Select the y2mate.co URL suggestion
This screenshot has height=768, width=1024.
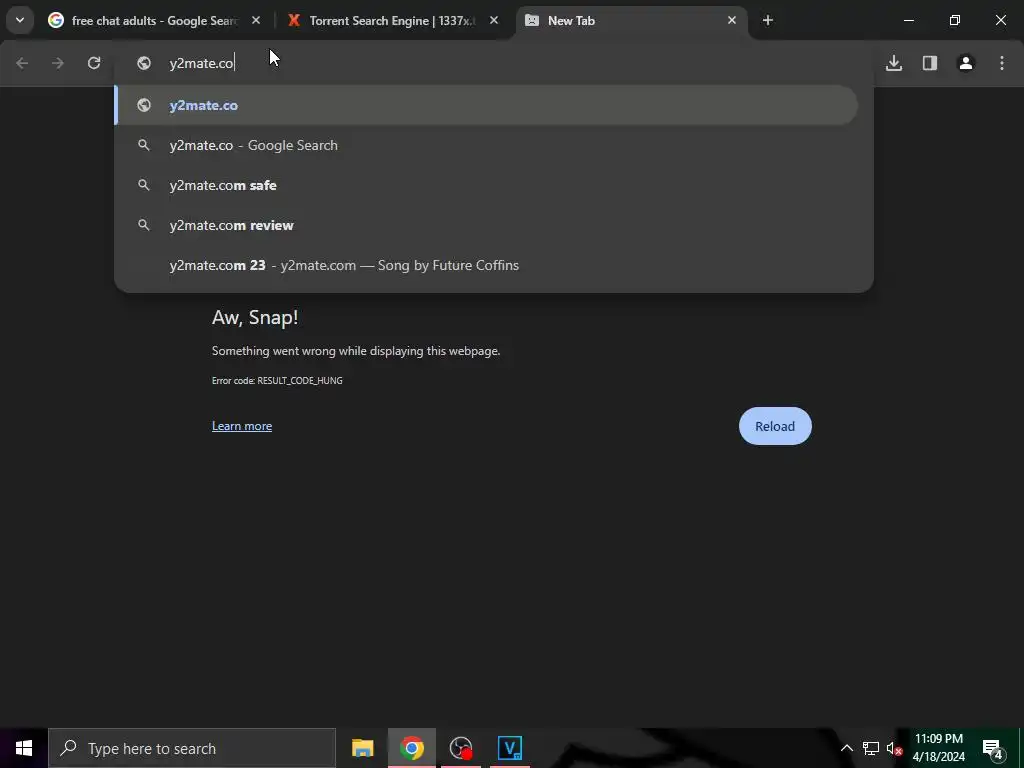click(486, 105)
